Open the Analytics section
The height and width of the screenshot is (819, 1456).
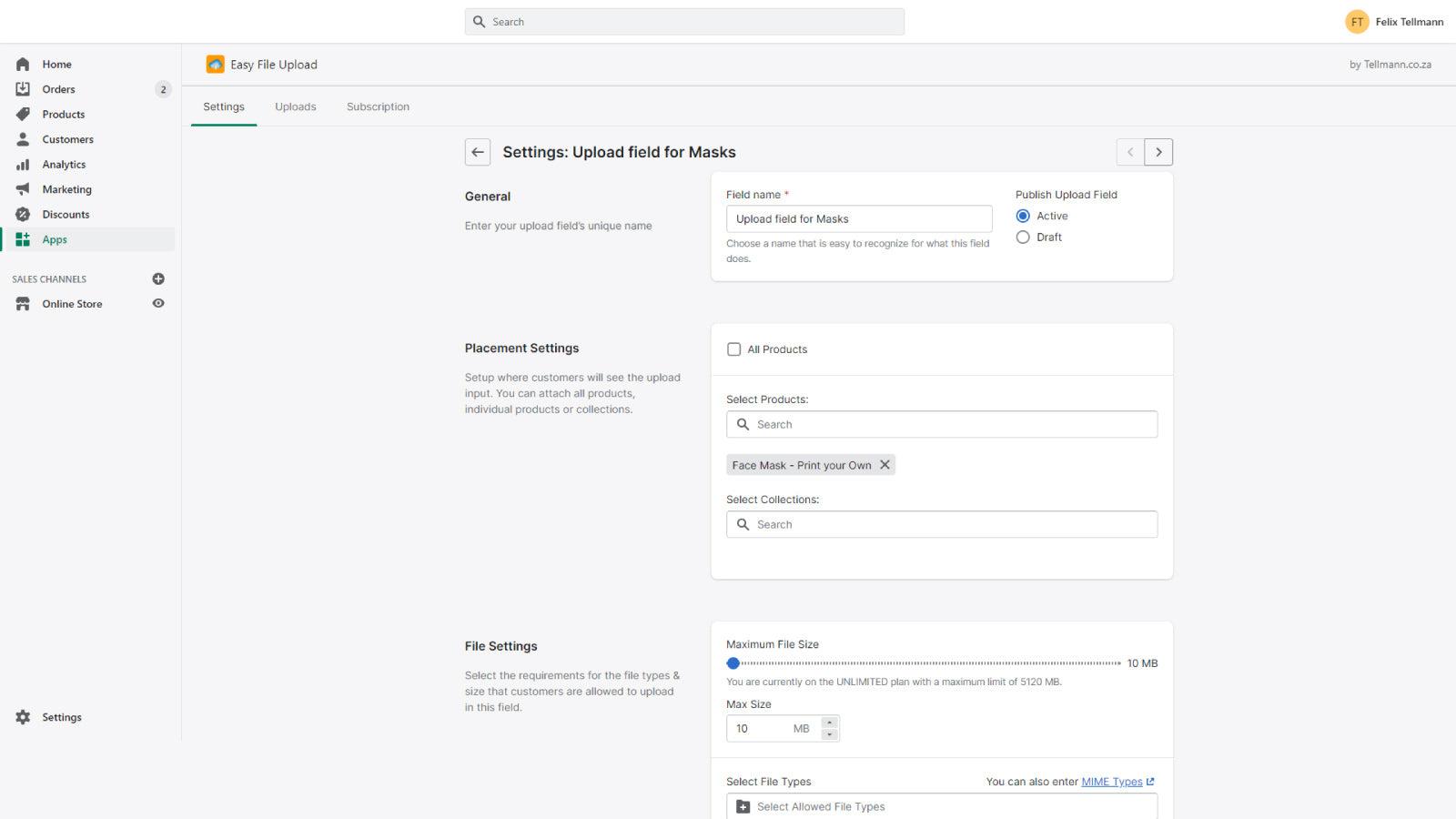coord(23,164)
